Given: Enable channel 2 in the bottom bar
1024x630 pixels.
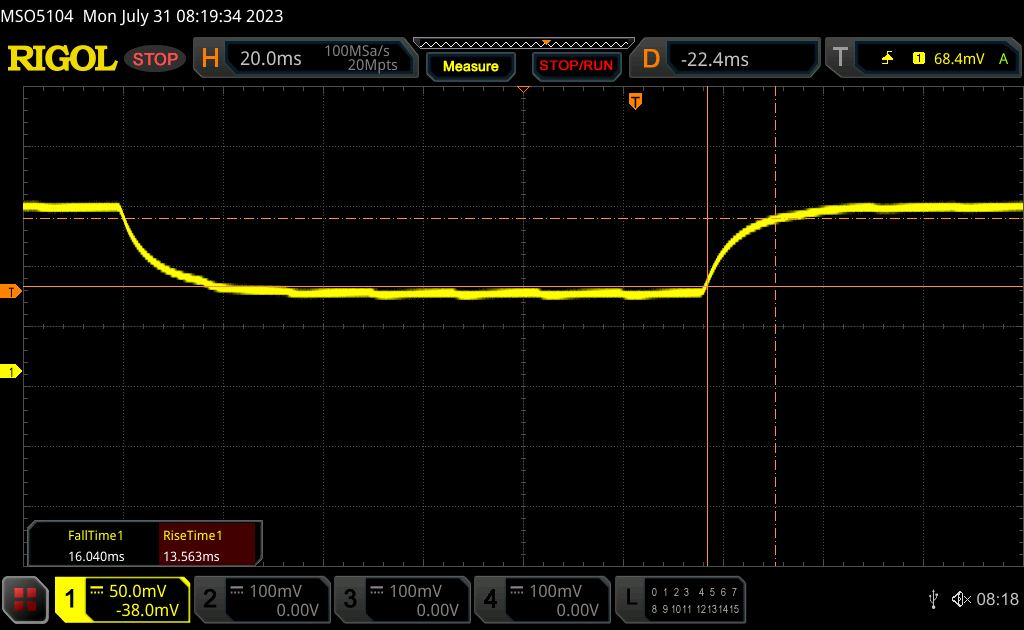Looking at the screenshot, I should click(261, 599).
